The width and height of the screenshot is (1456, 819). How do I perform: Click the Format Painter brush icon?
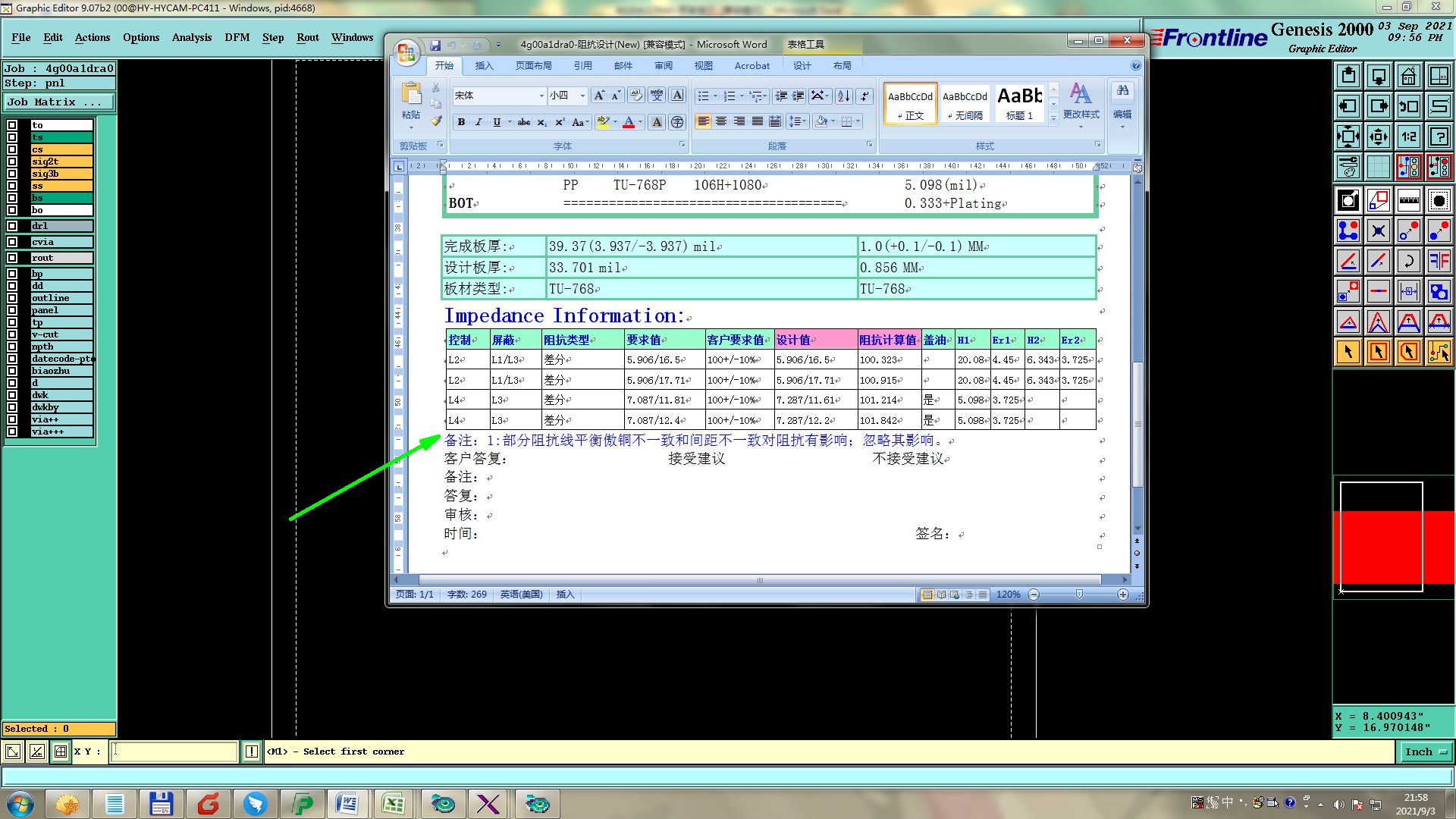[x=436, y=121]
